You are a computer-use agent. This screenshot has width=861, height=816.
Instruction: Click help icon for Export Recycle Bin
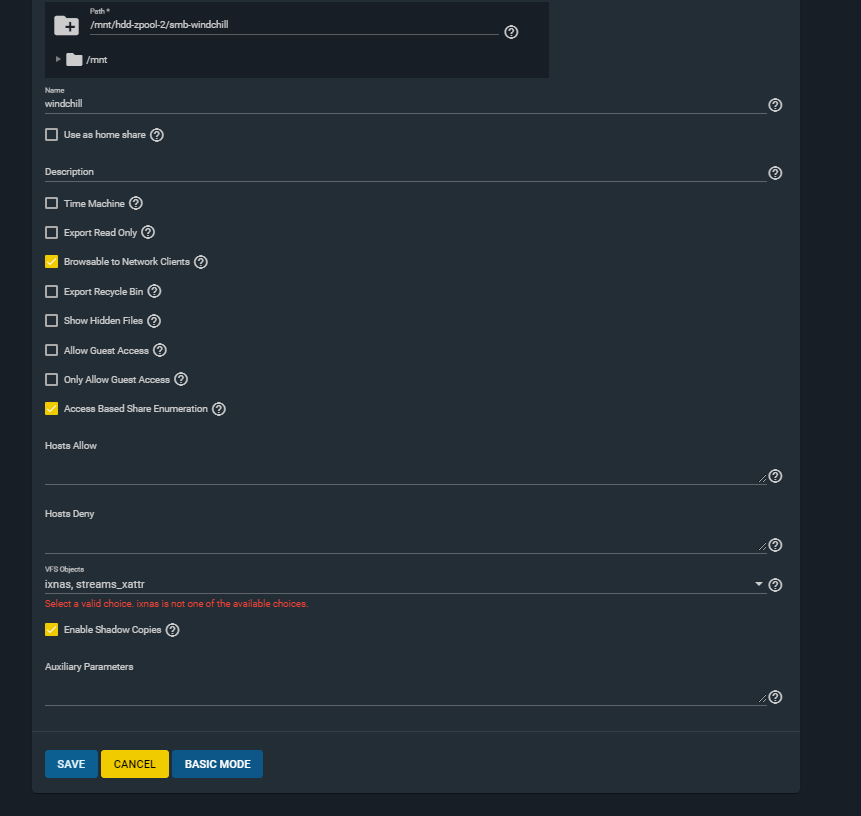coord(154,292)
